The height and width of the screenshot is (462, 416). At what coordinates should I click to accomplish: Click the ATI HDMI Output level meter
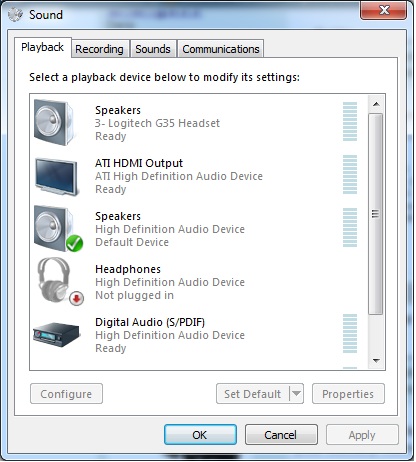point(350,174)
